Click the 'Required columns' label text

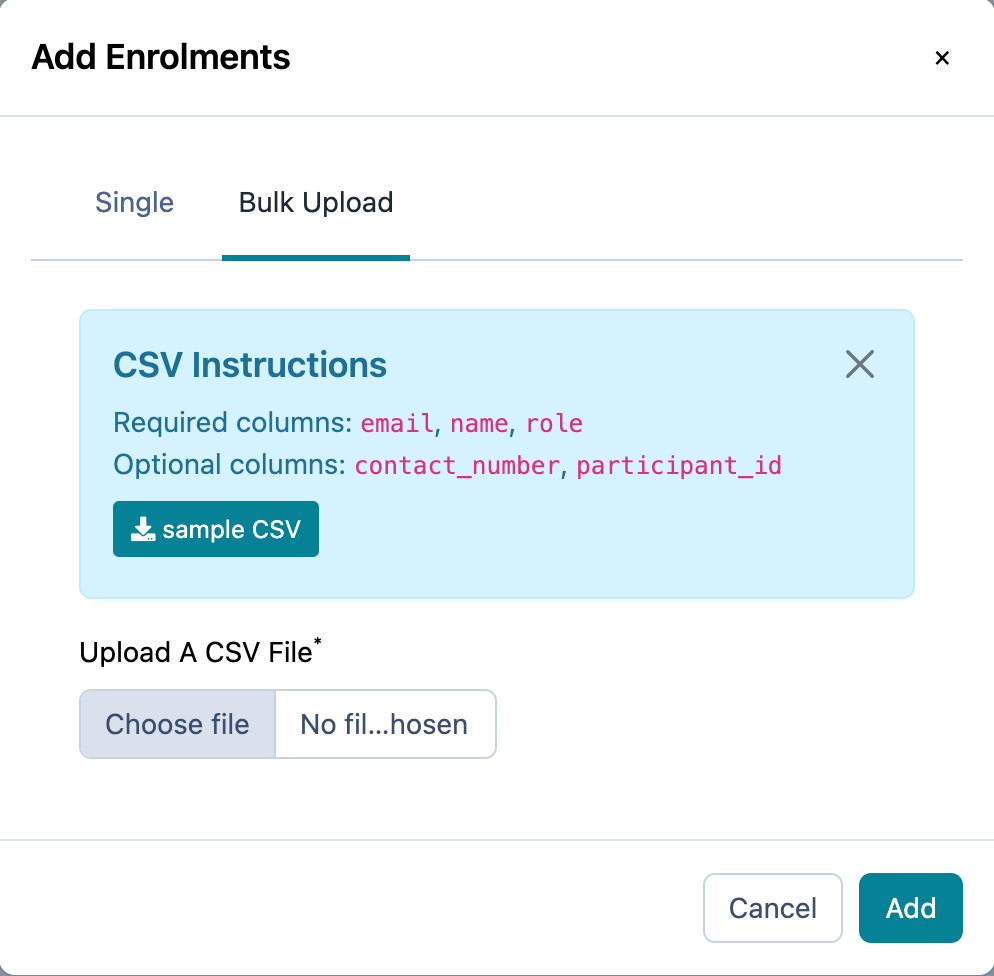[233, 423]
